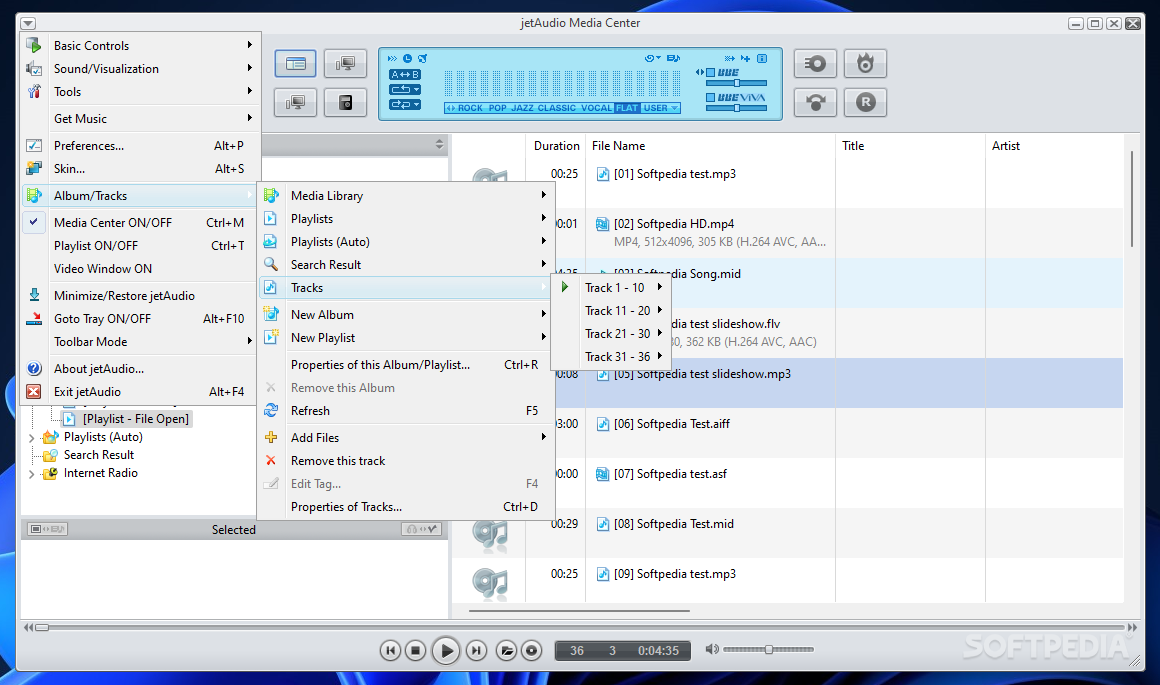The height and width of the screenshot is (685, 1160).
Task: Skip to the next track
Action: (476, 651)
